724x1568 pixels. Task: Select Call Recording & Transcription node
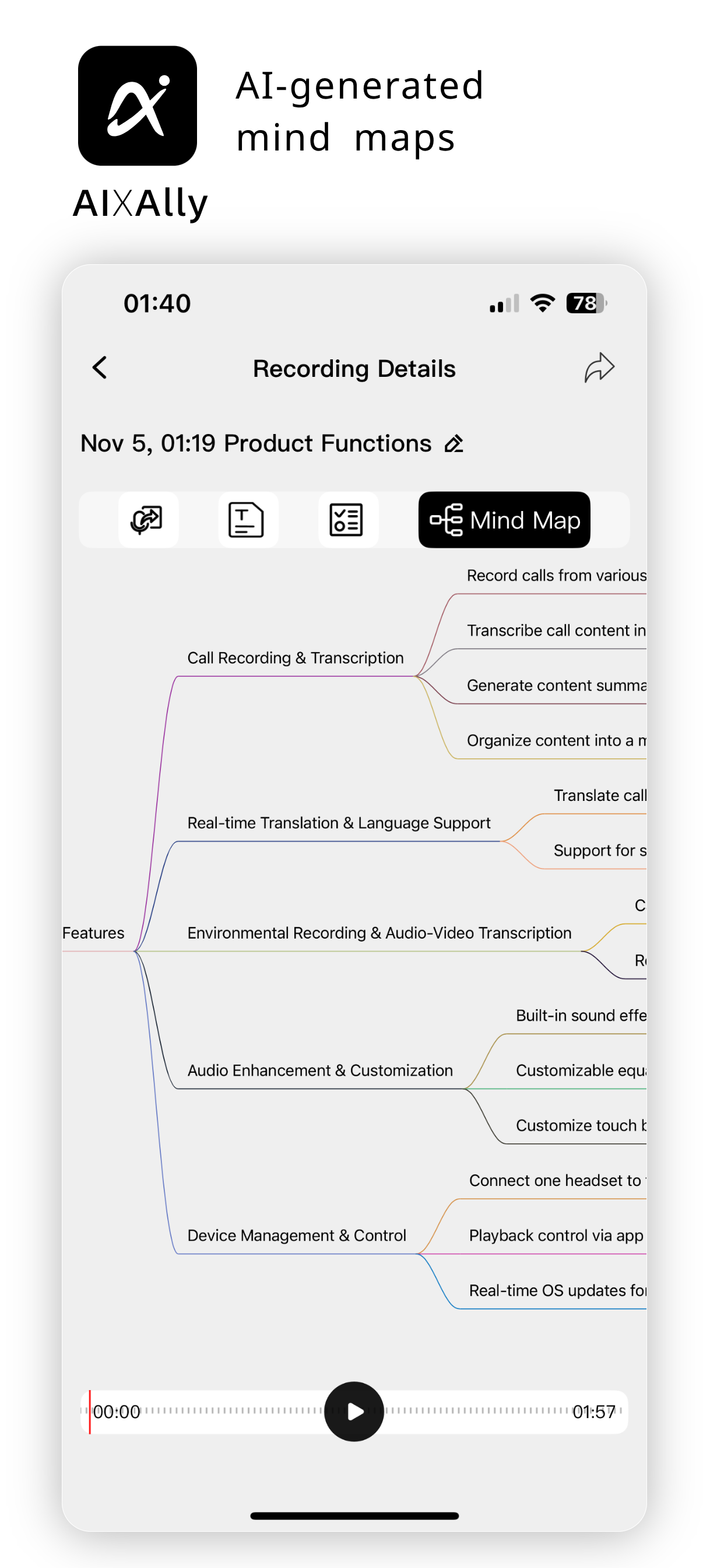295,658
